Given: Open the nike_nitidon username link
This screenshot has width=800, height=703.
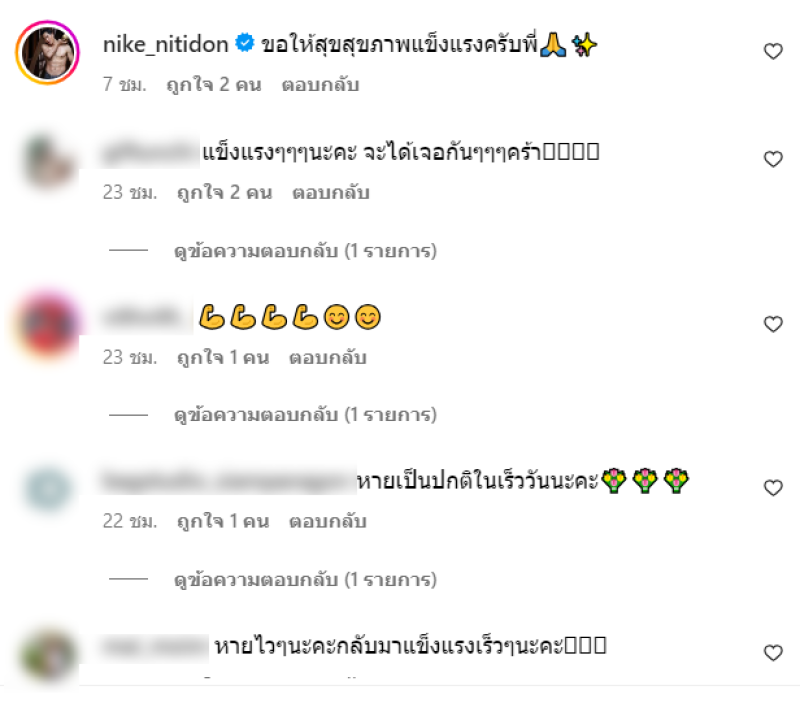Looking at the screenshot, I should coord(165,45).
